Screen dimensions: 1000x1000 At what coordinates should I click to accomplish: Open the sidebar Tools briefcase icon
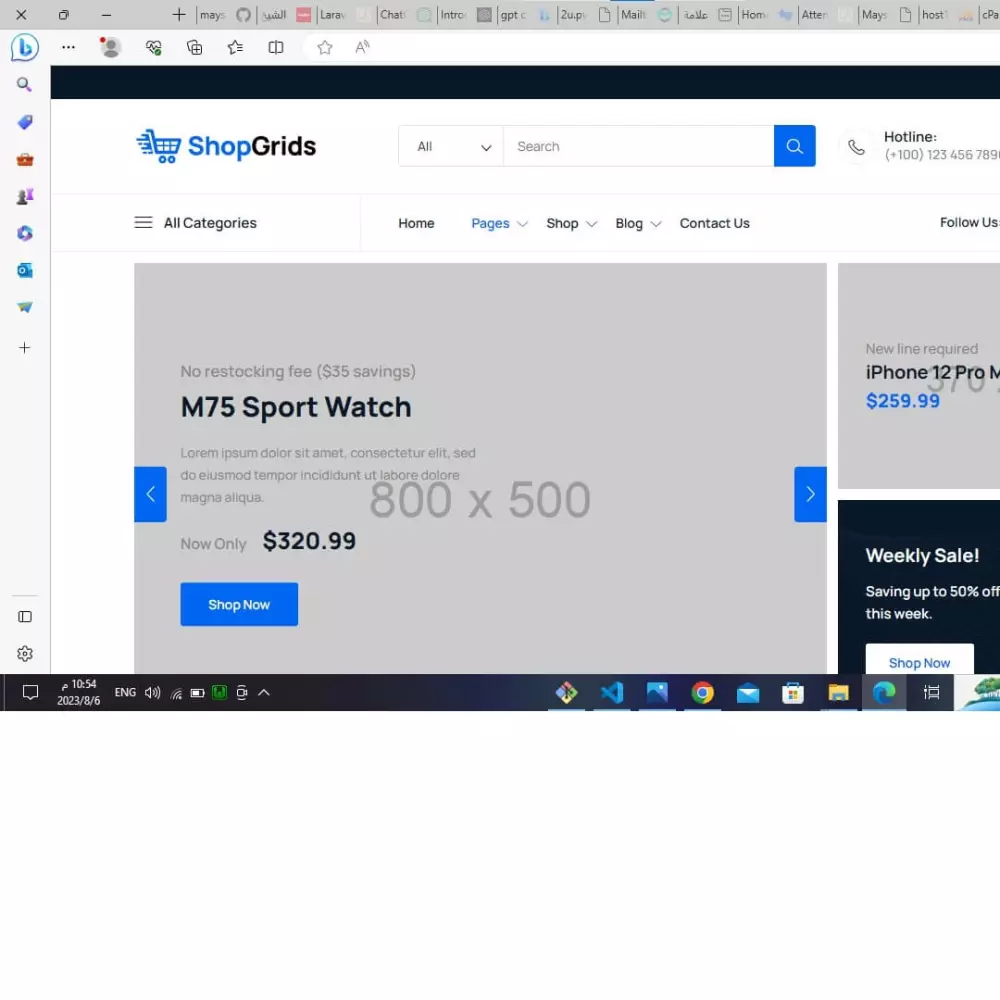pos(24,159)
